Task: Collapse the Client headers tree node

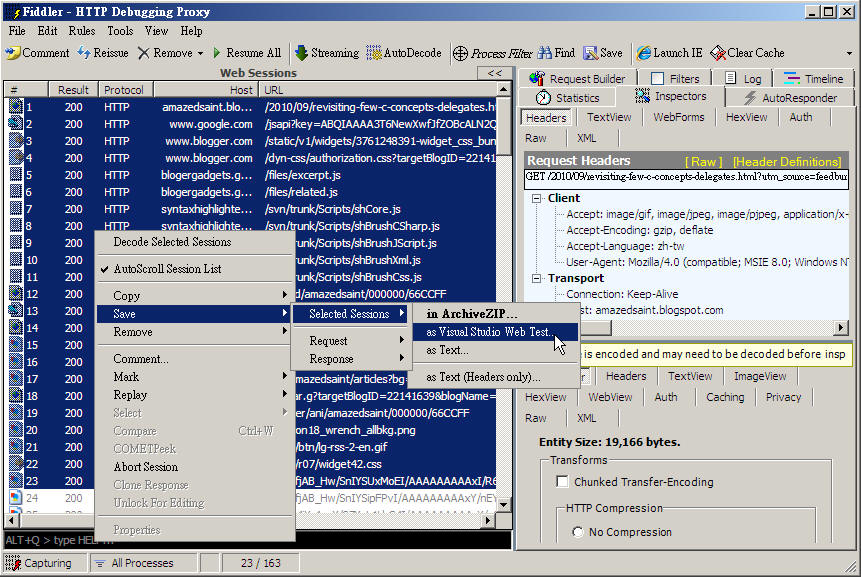Action: tap(536, 198)
